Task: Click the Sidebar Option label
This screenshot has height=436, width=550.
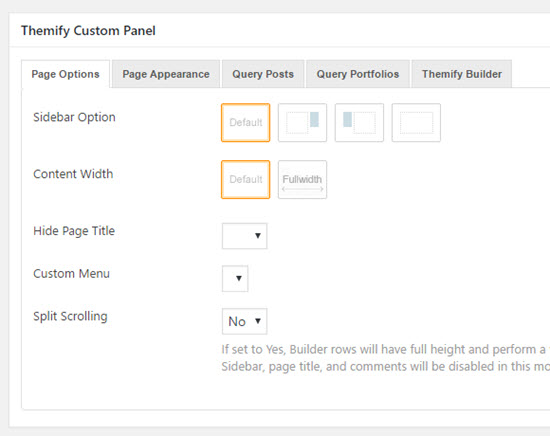Action: (74, 117)
